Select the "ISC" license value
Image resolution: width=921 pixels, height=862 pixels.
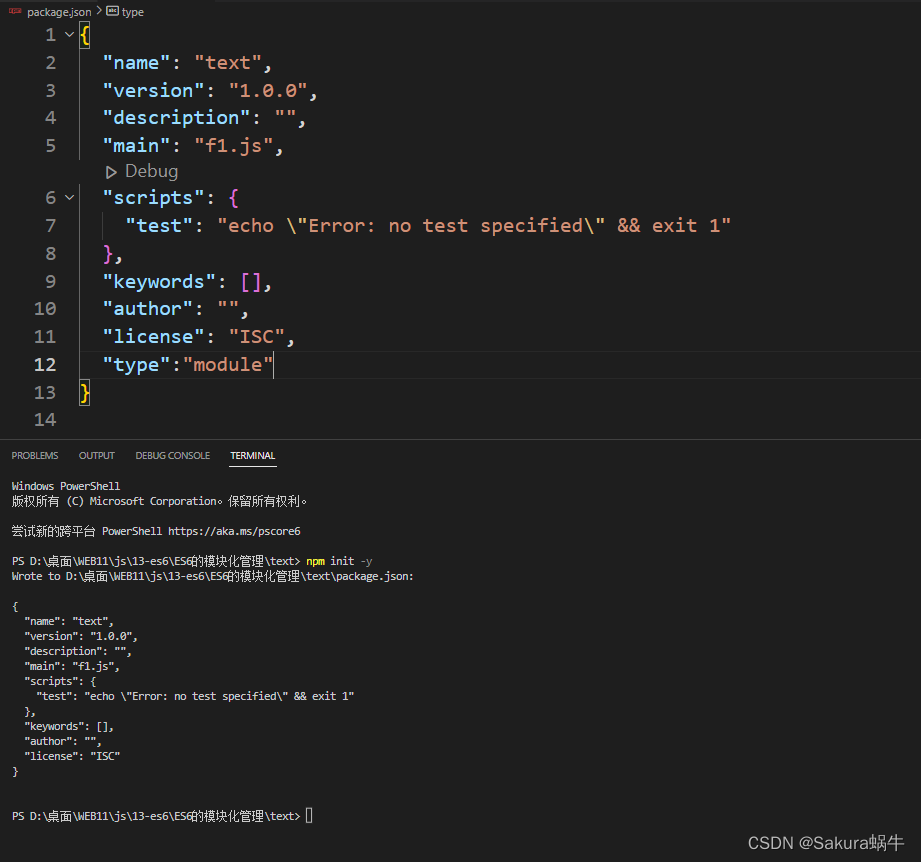click(258, 336)
